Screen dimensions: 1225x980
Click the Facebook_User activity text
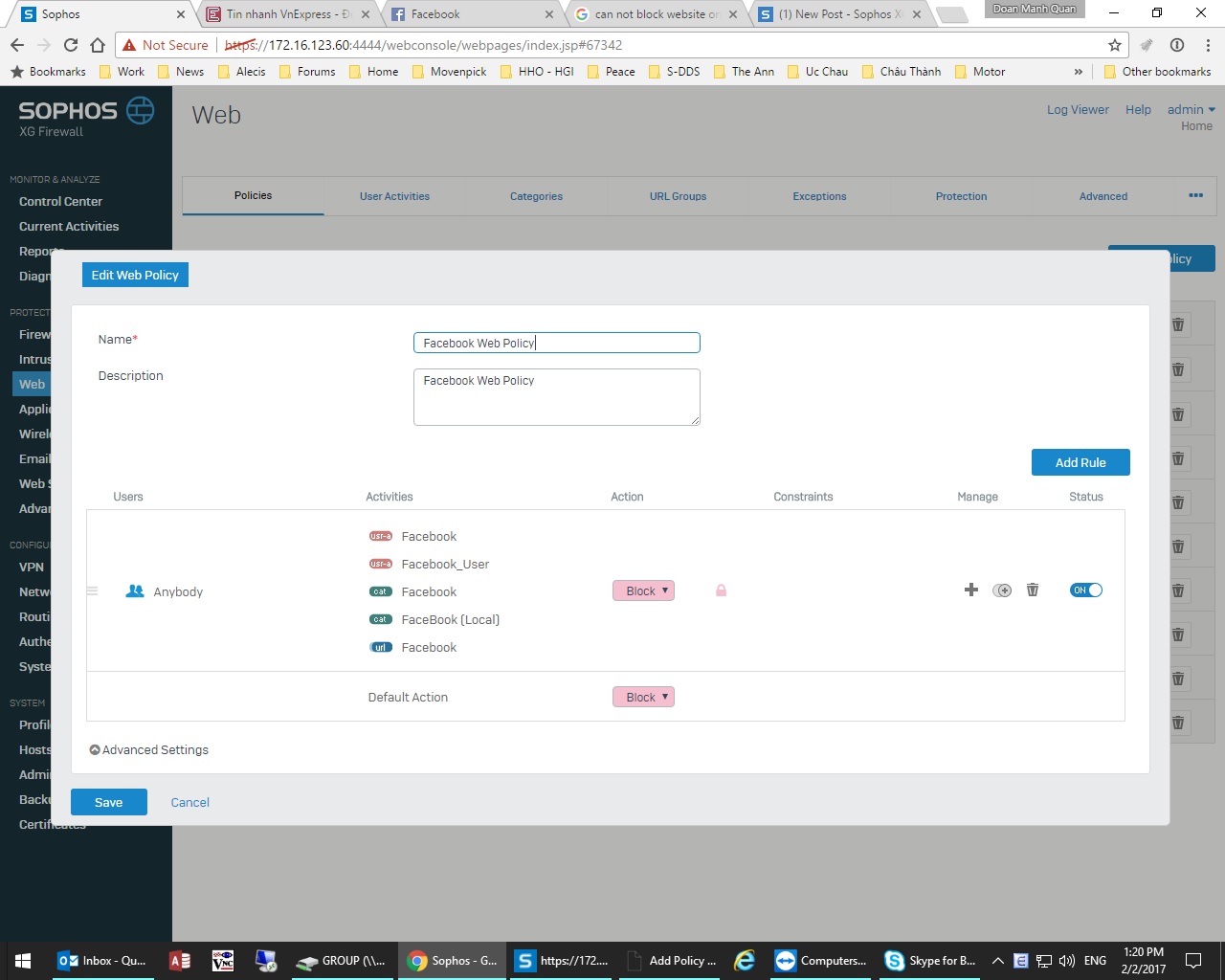445,564
